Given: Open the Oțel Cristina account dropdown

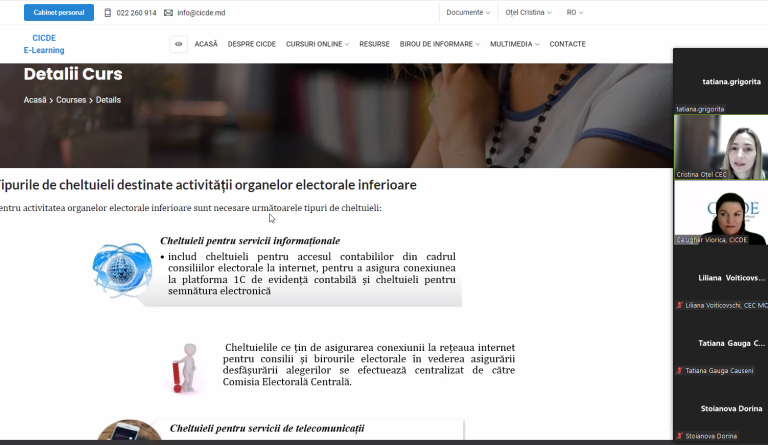Looking at the screenshot, I should pyautogui.click(x=528, y=12).
